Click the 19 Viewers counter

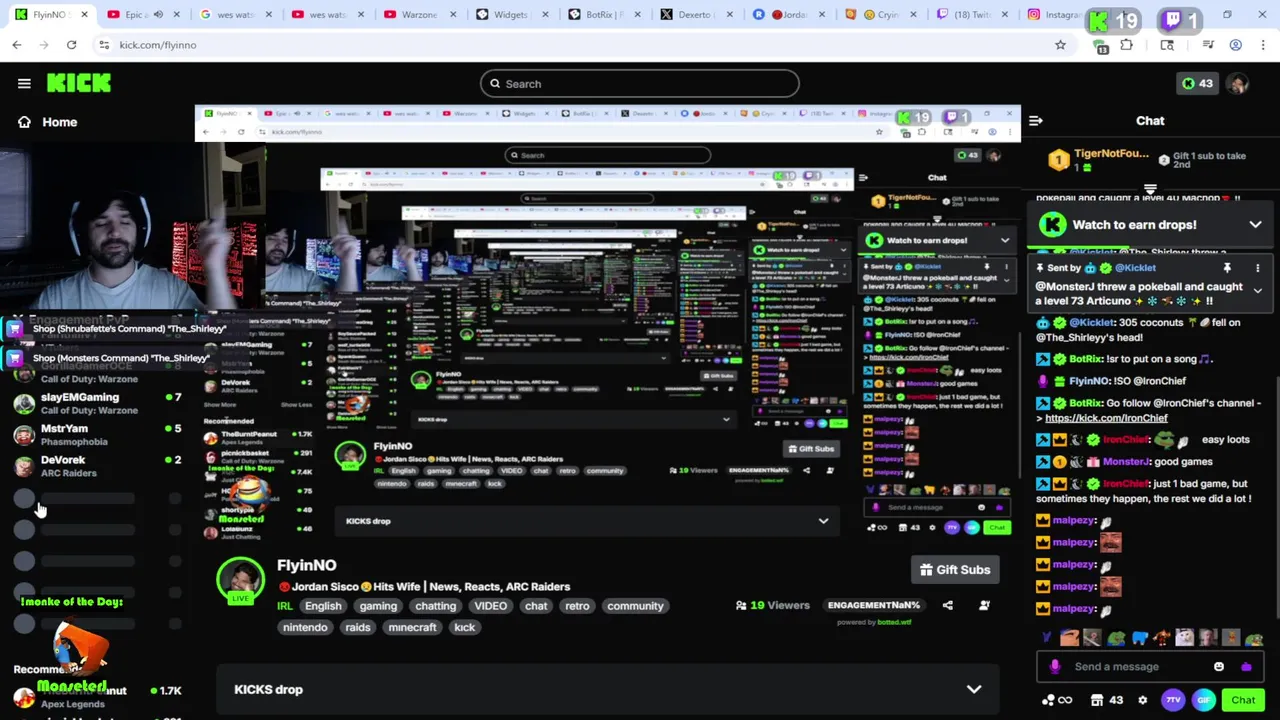[772, 605]
